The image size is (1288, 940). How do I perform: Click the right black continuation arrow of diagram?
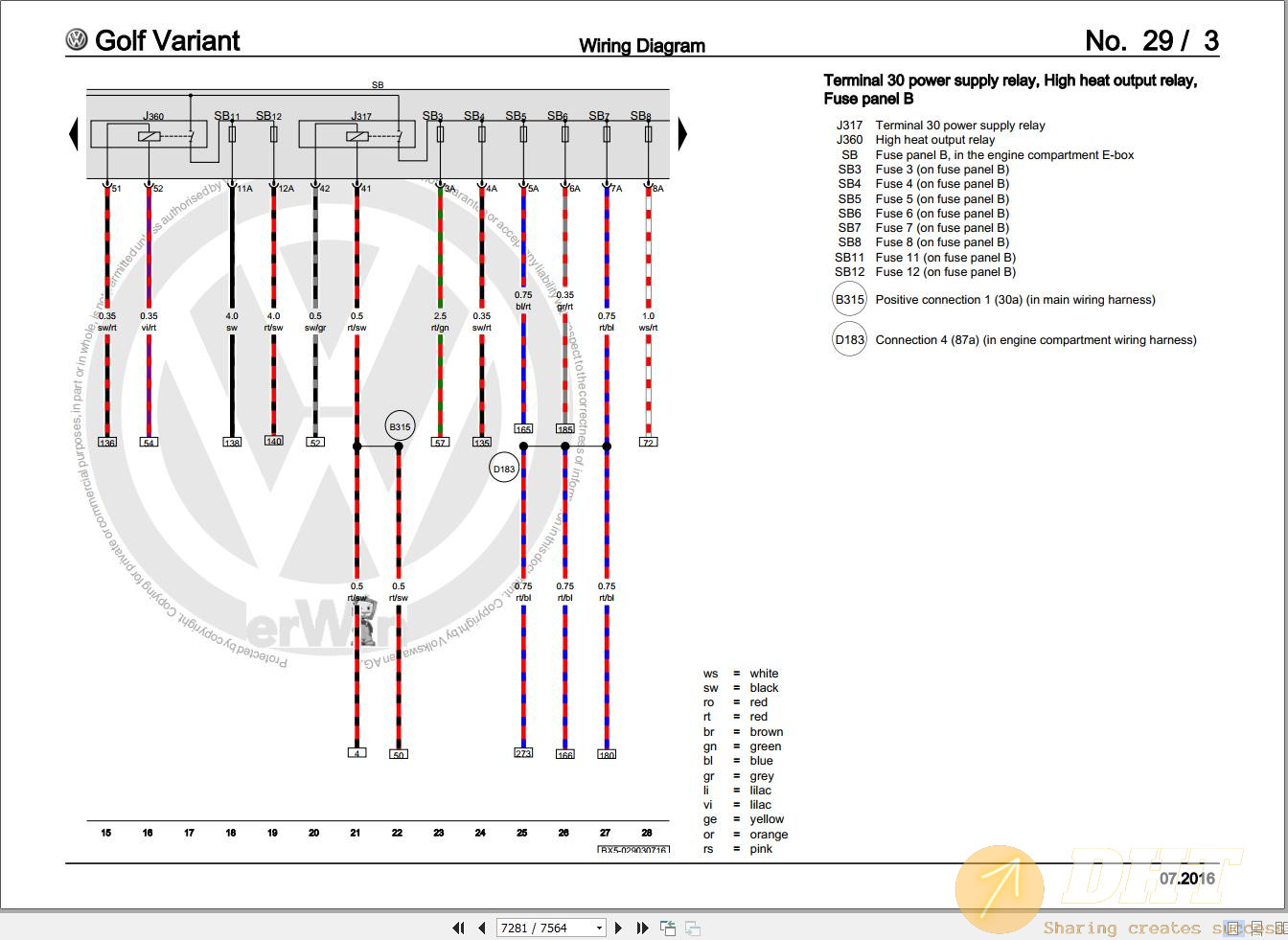tap(682, 133)
